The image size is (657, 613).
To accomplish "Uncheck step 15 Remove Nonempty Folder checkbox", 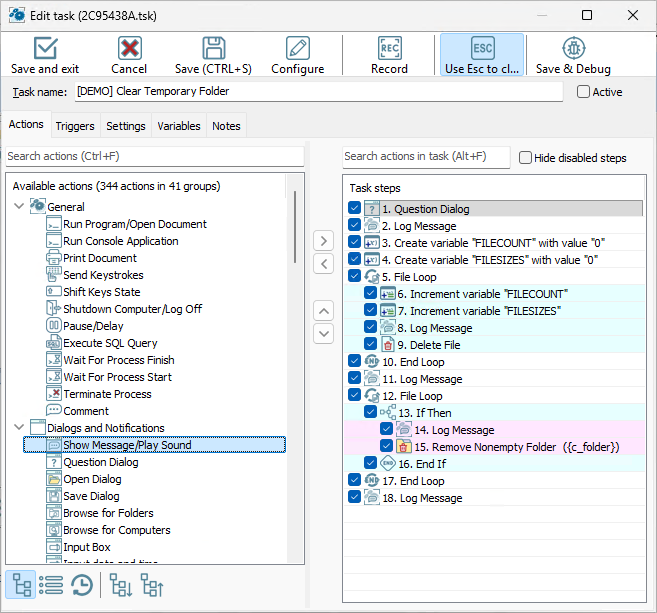I will click(386, 446).
